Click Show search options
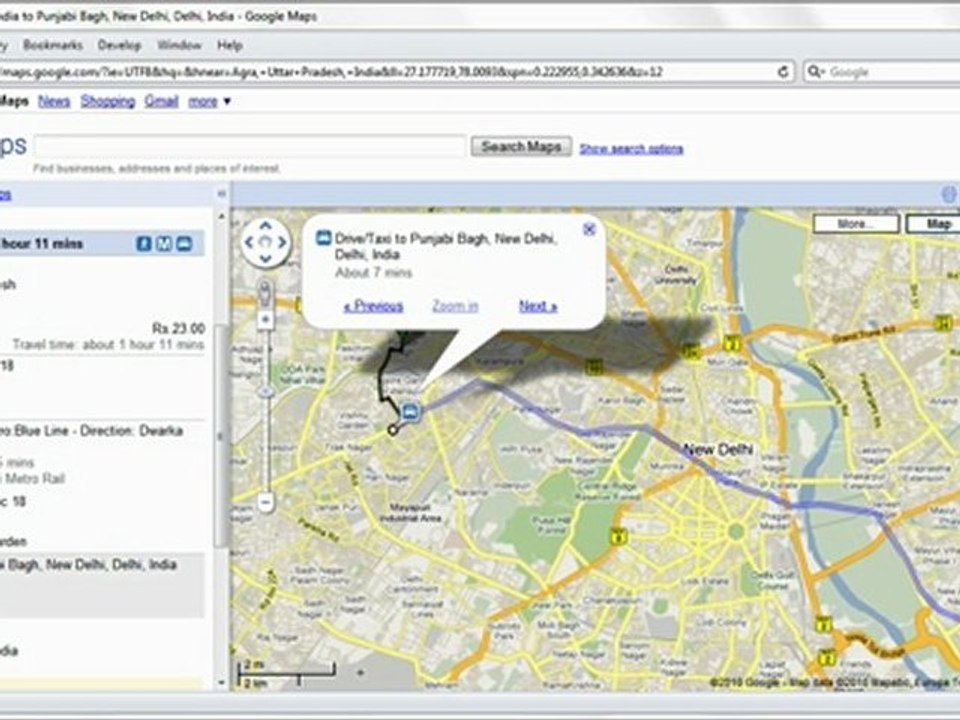Viewport: 960px width, 720px height. click(631, 149)
